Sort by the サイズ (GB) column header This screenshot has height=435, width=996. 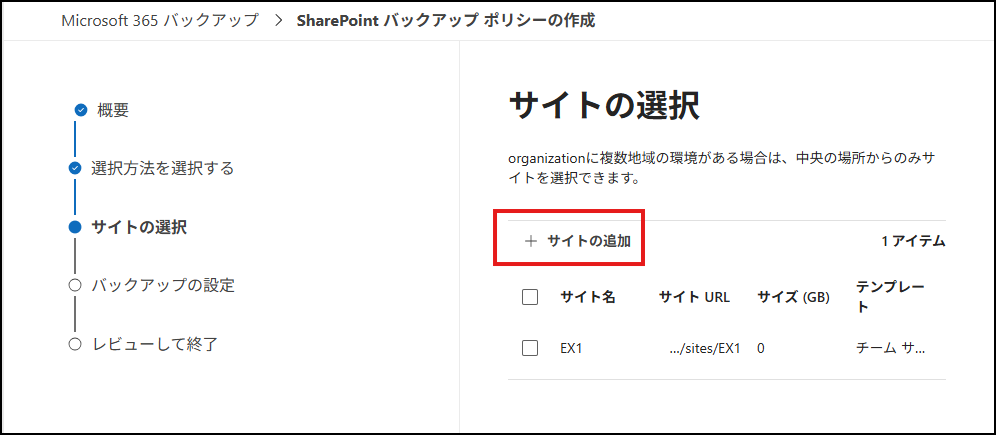[x=793, y=297]
